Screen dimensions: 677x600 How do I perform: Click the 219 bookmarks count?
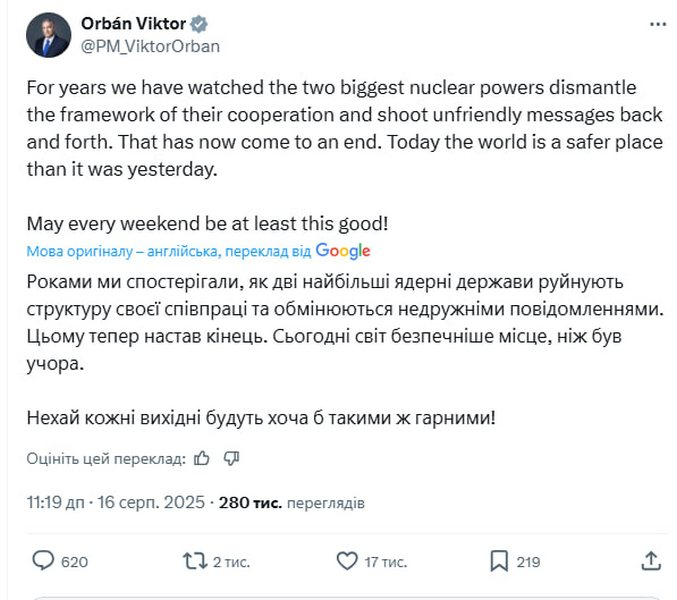pyautogui.click(x=528, y=562)
